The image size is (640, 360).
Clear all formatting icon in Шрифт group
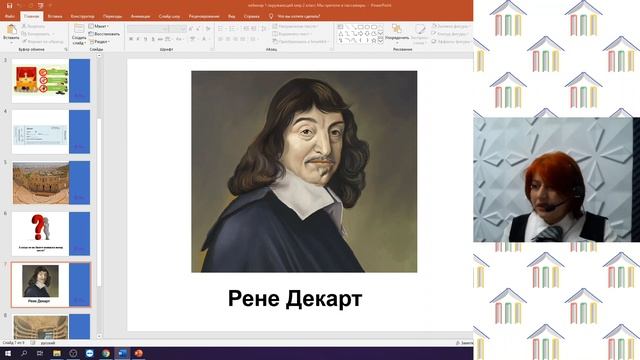(208, 29)
